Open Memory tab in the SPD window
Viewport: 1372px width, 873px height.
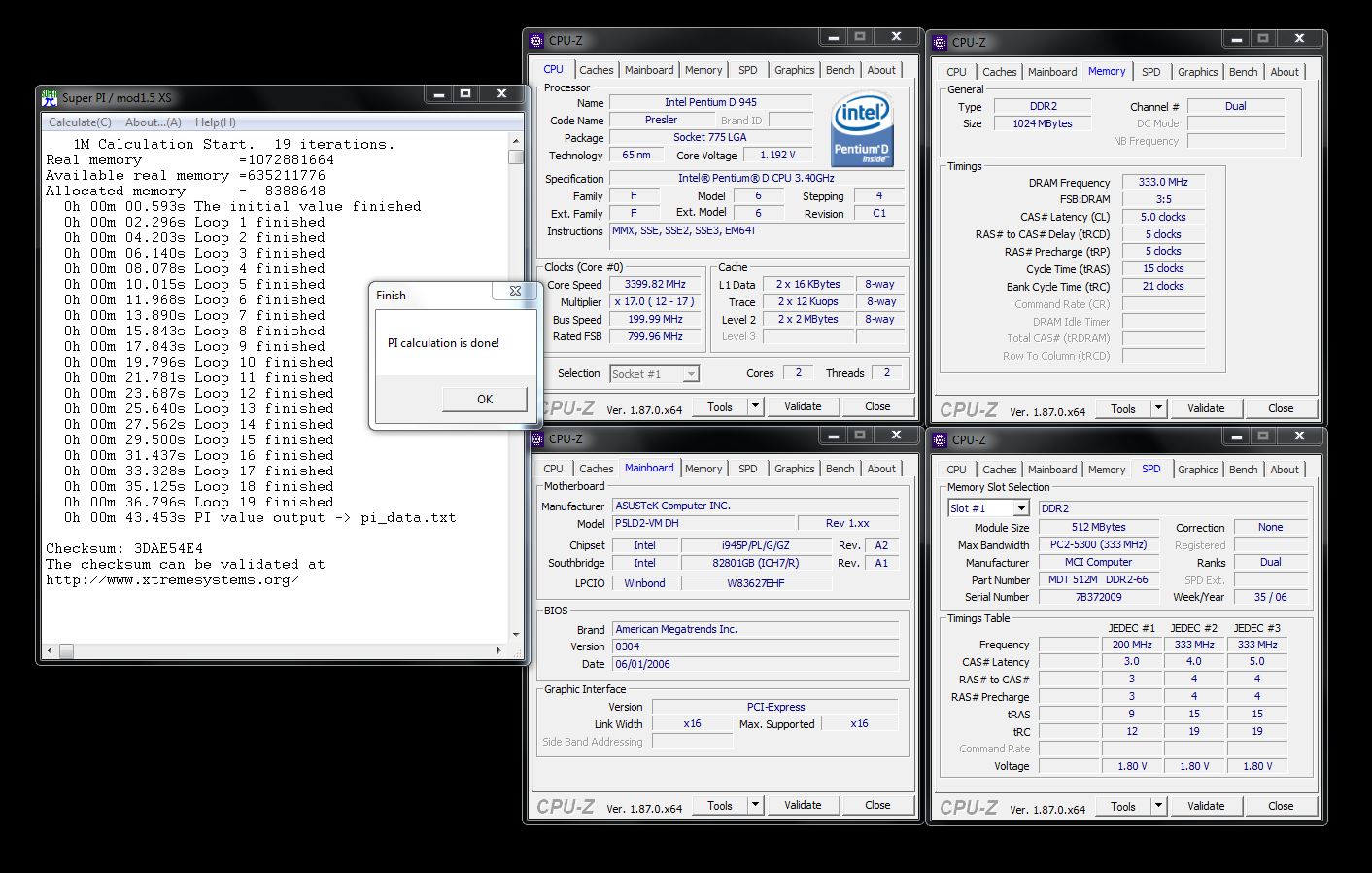click(x=1107, y=470)
